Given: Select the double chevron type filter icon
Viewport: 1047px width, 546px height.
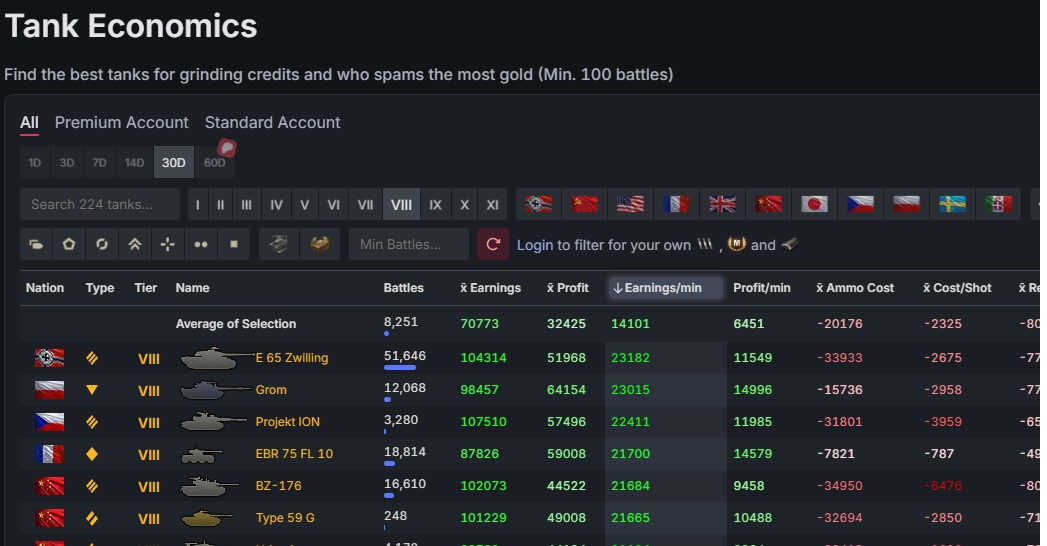Looking at the screenshot, I should [134, 244].
